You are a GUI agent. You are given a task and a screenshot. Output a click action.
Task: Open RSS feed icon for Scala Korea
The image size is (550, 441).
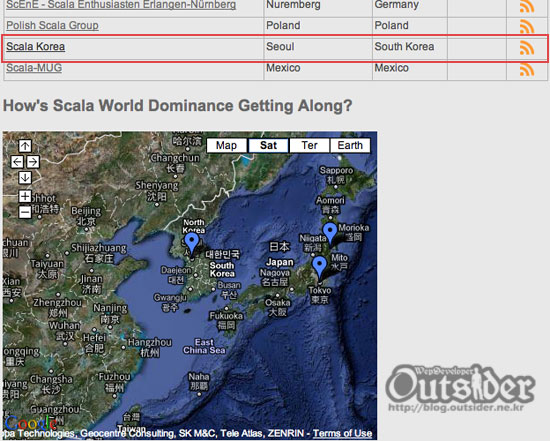coord(527,48)
